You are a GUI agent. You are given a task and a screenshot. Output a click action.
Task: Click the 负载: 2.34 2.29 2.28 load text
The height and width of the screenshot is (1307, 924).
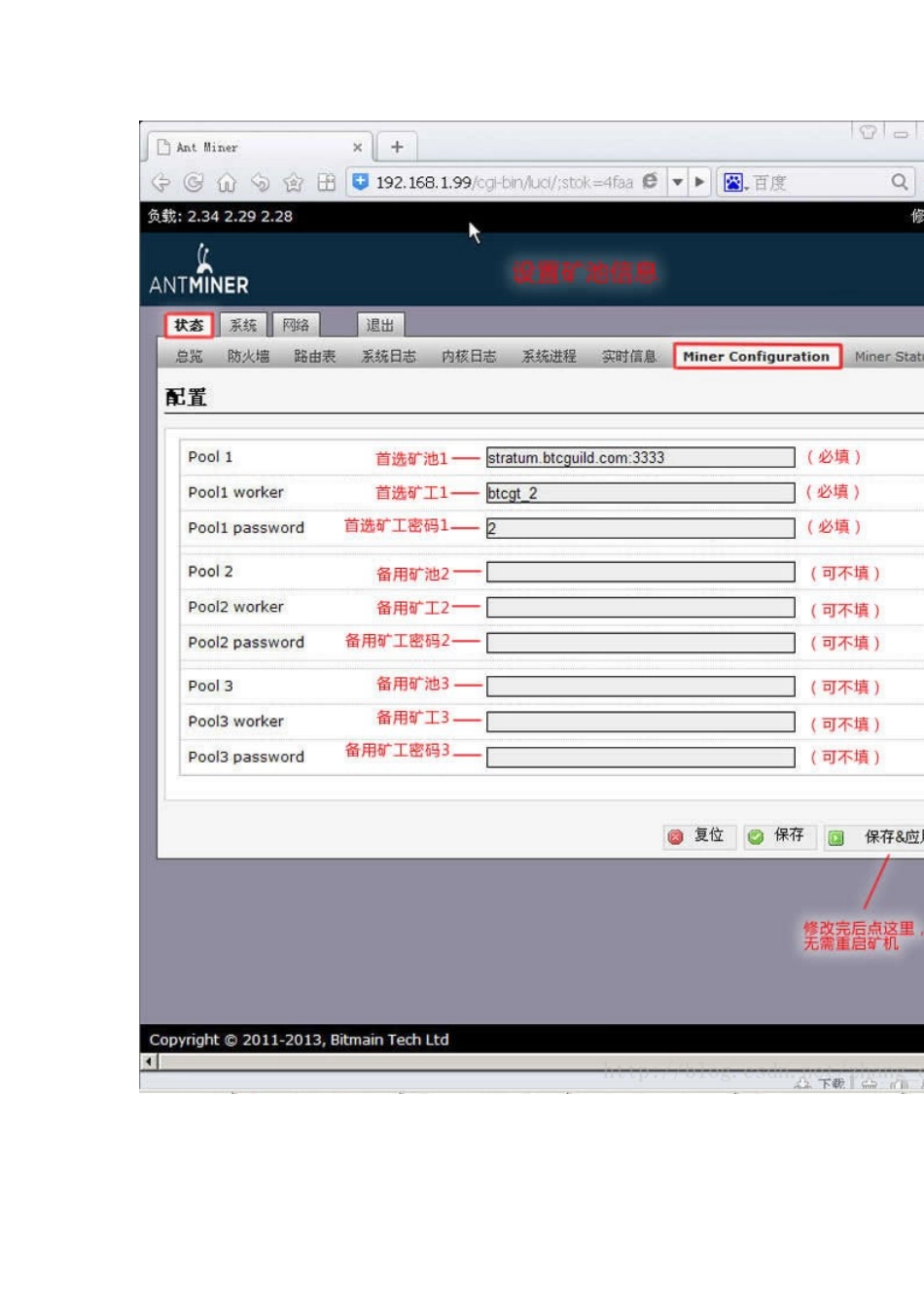click(x=220, y=216)
